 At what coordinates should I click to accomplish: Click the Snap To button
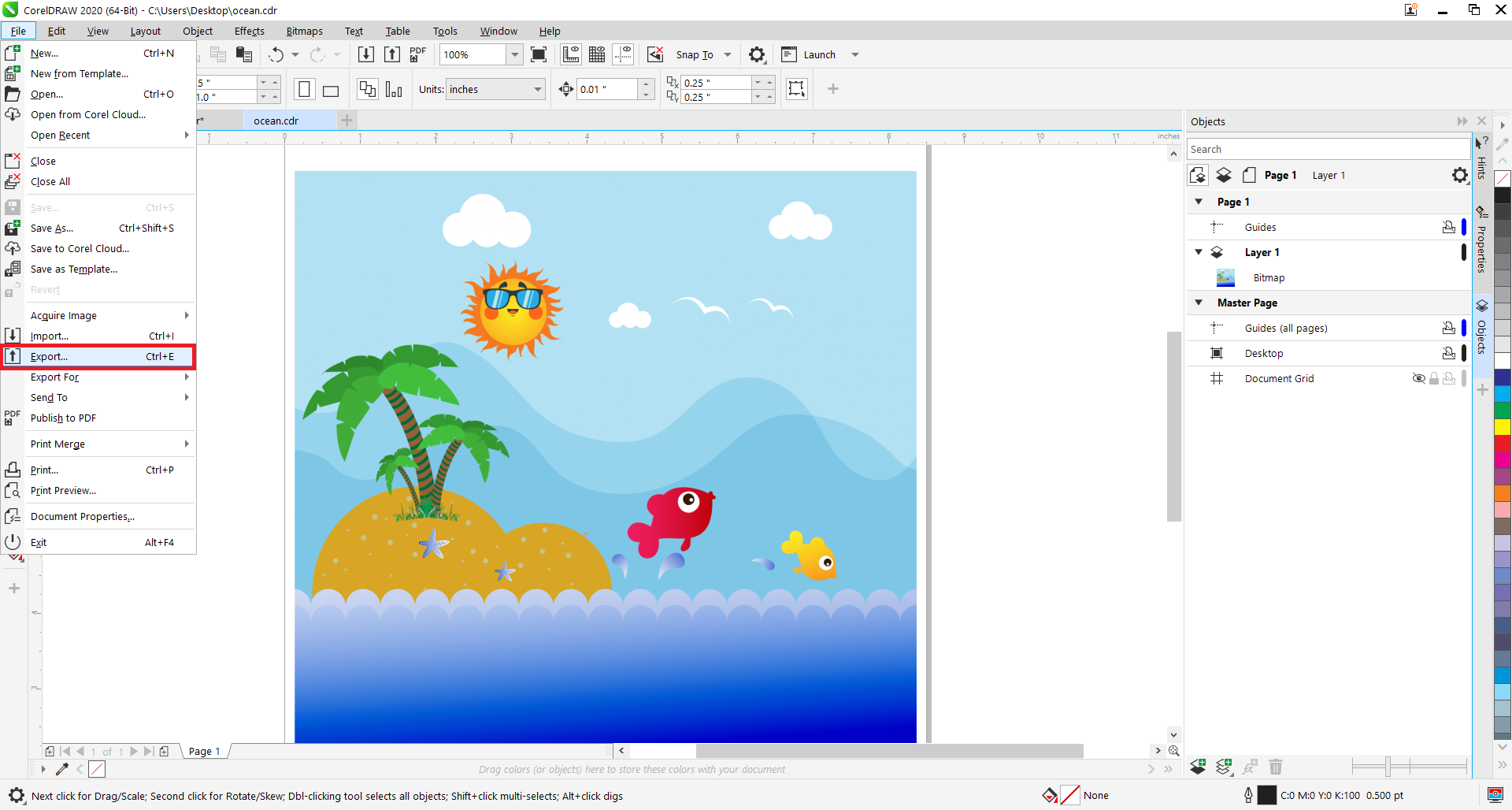pos(694,54)
